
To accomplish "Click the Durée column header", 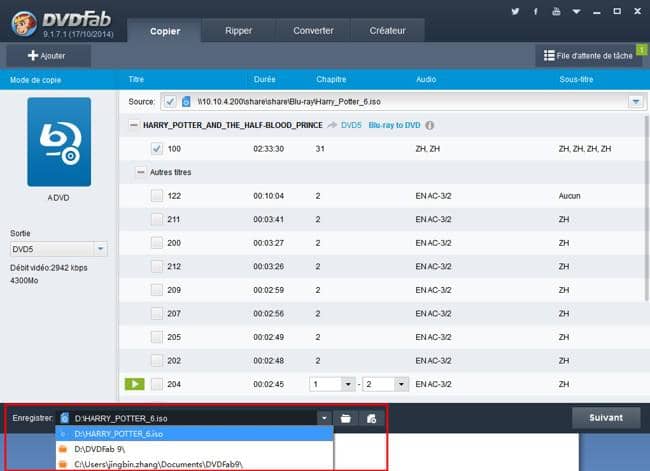I will pyautogui.click(x=264, y=79).
